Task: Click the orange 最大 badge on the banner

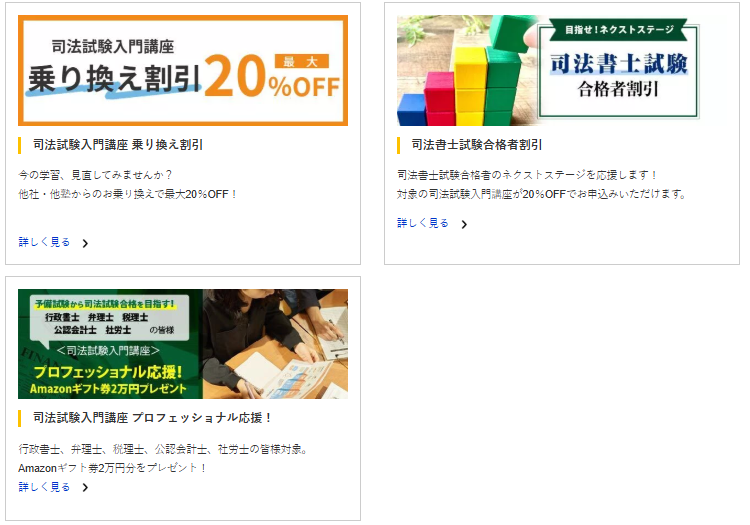Action: pos(301,61)
